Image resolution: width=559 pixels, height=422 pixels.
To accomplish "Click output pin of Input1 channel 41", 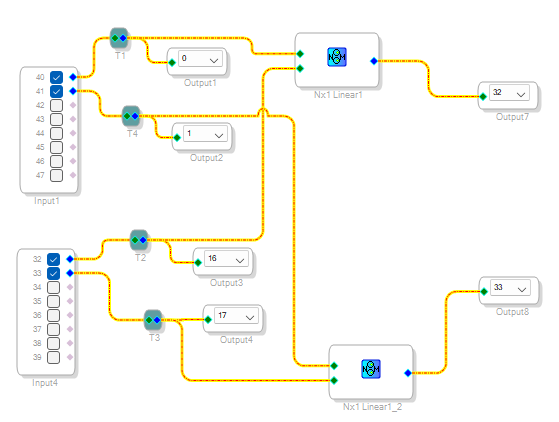I will 73,91.
